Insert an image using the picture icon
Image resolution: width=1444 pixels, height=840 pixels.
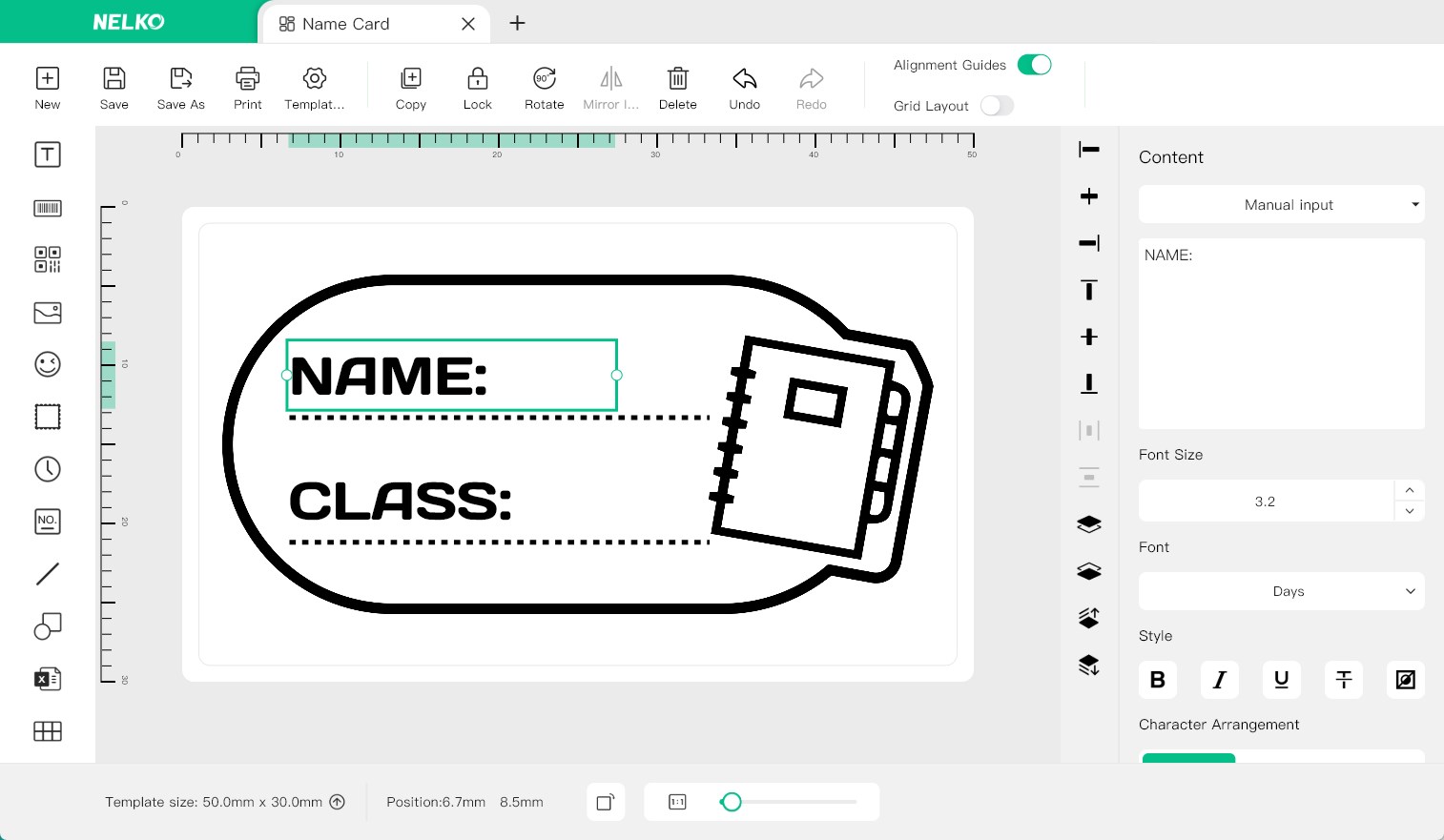48,313
